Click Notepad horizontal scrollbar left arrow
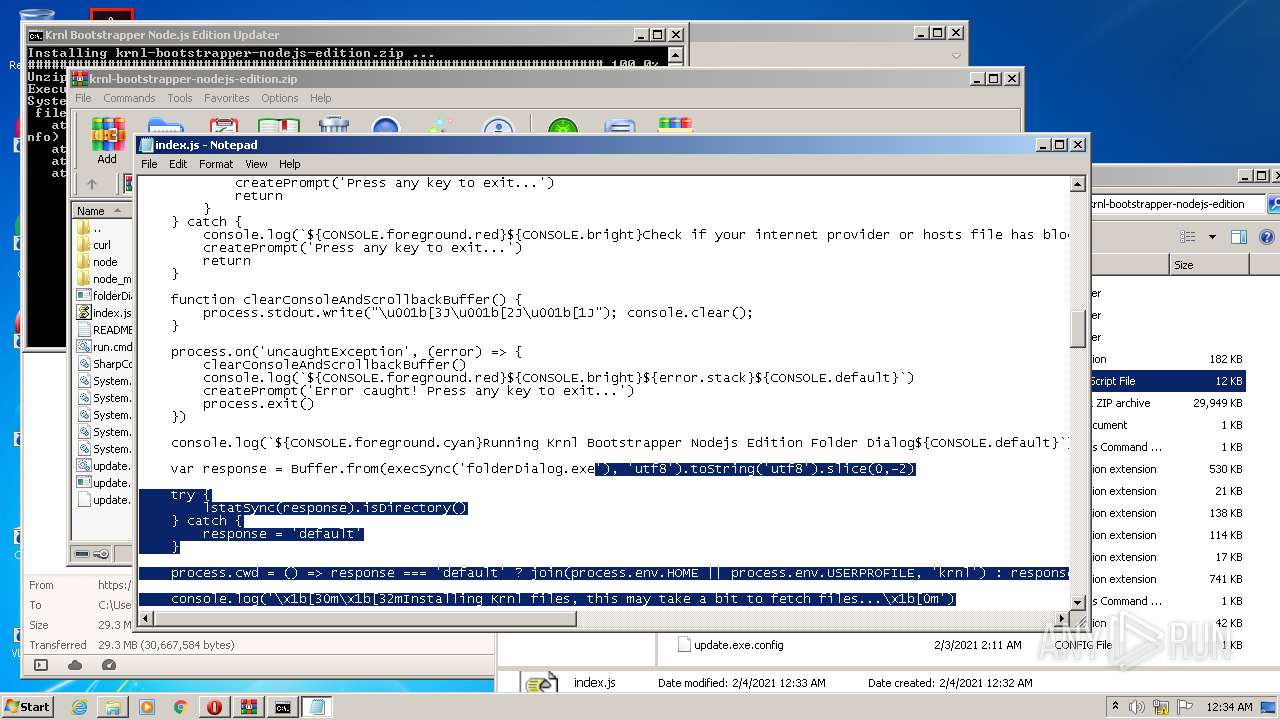 coord(147,619)
